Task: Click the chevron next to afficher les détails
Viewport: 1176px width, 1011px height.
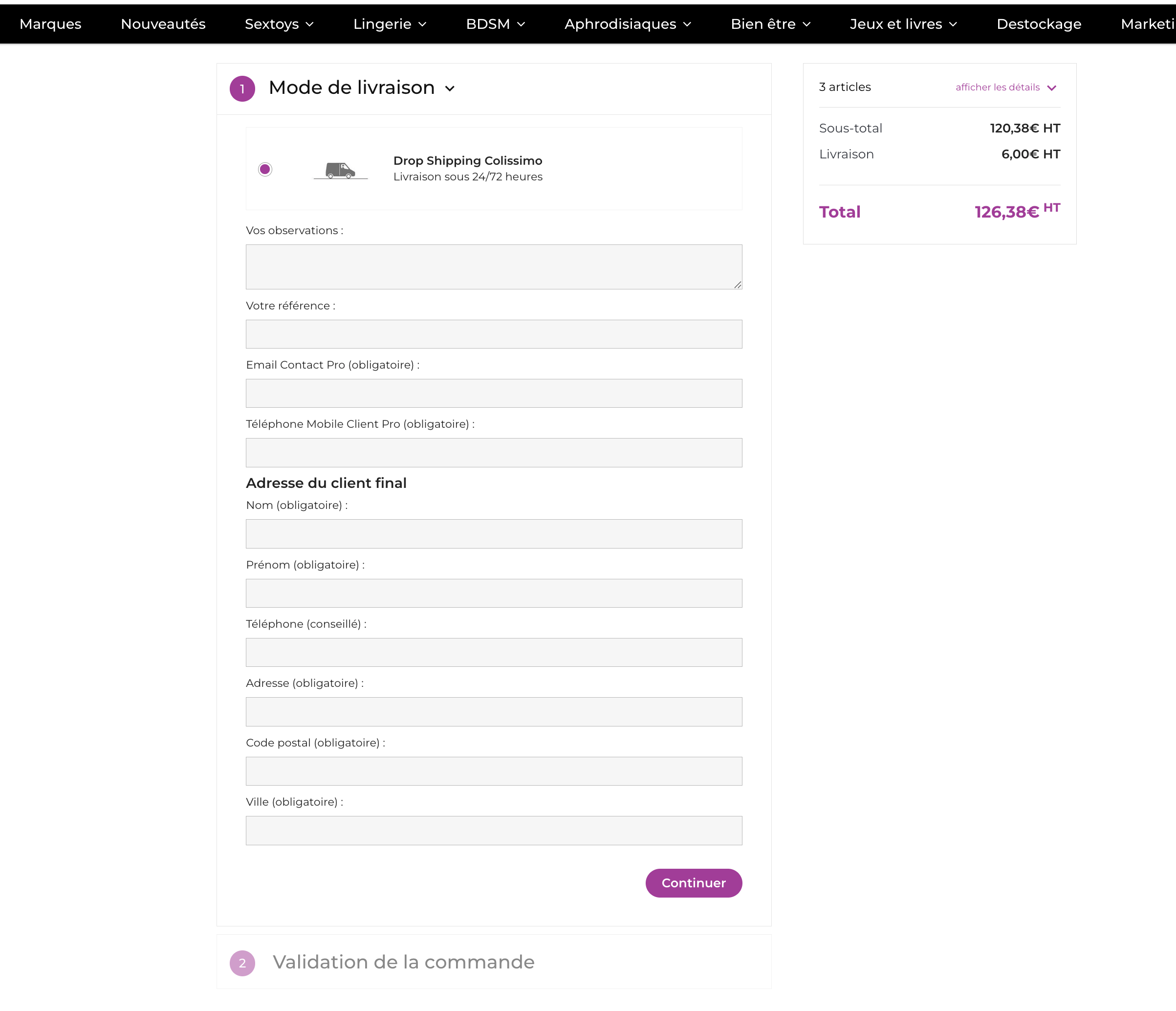Action: tap(1052, 88)
